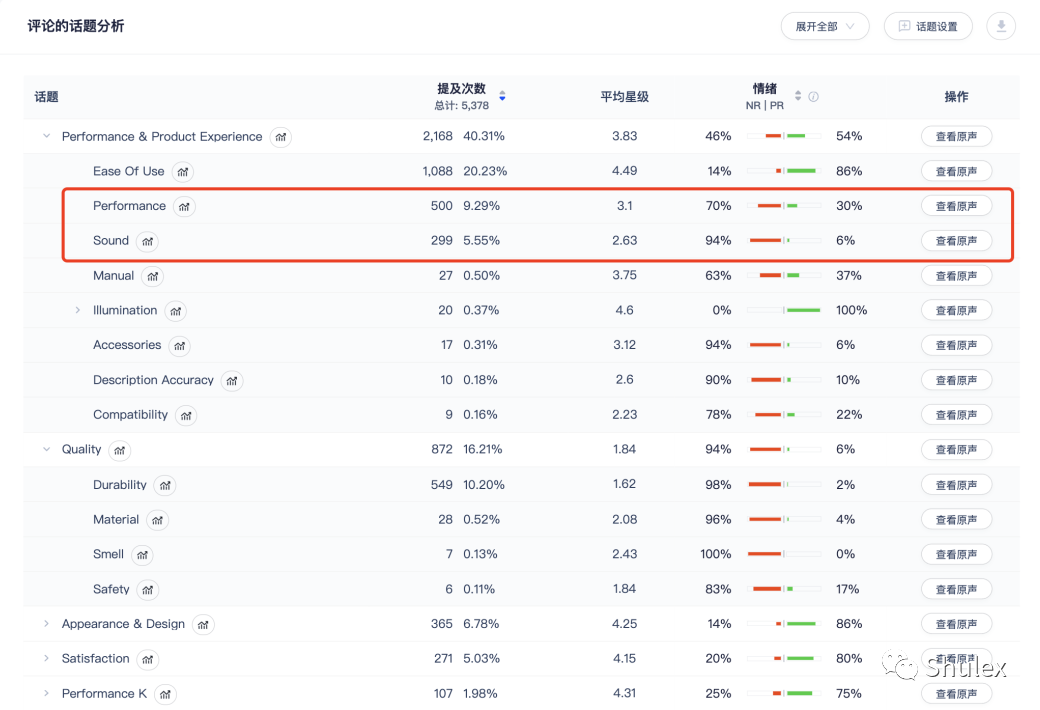The height and width of the screenshot is (710, 1040).
Task: Click 查看原声 in the Quality row
Action: tap(956, 450)
